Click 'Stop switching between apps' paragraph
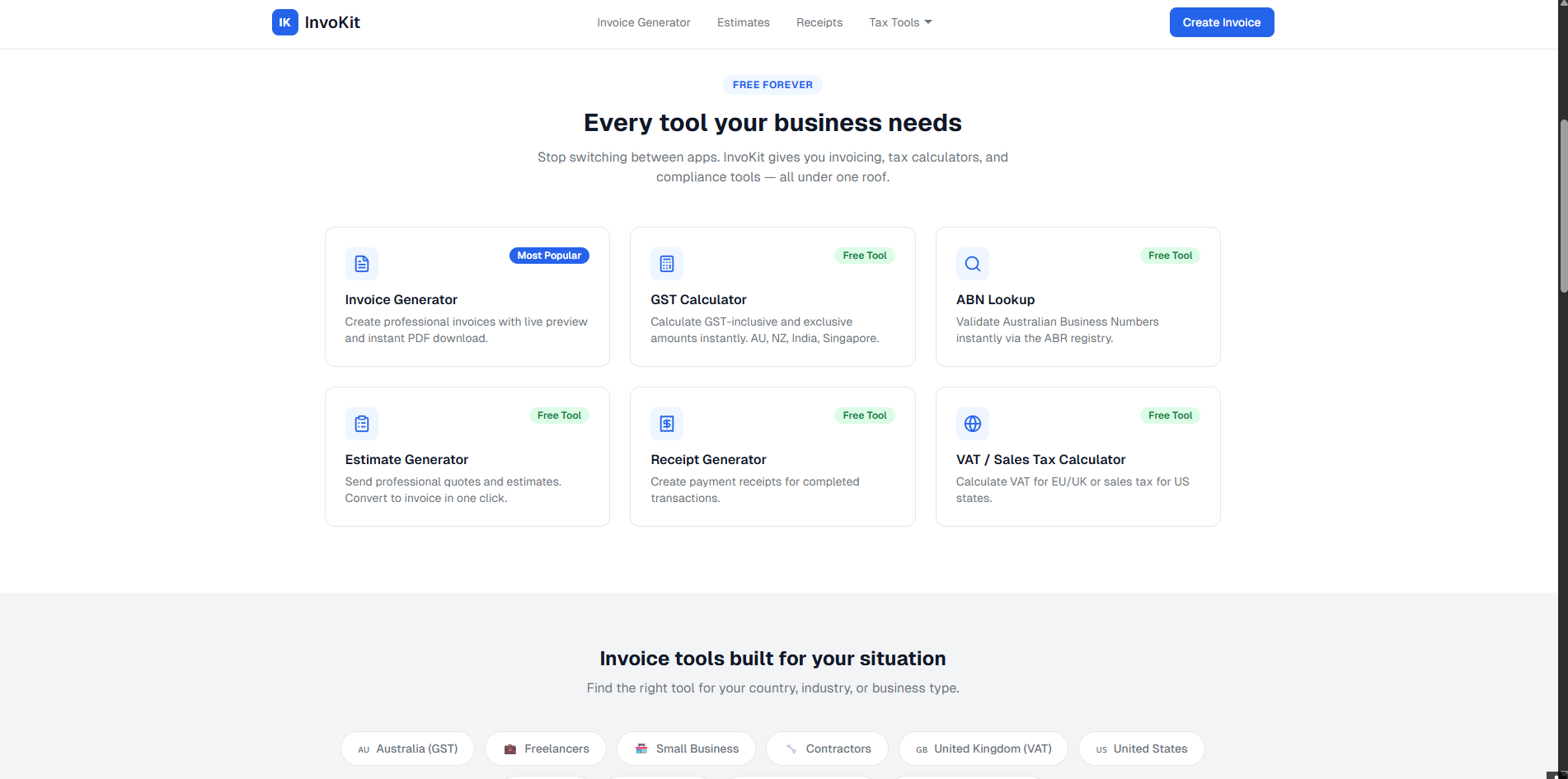 [x=772, y=167]
